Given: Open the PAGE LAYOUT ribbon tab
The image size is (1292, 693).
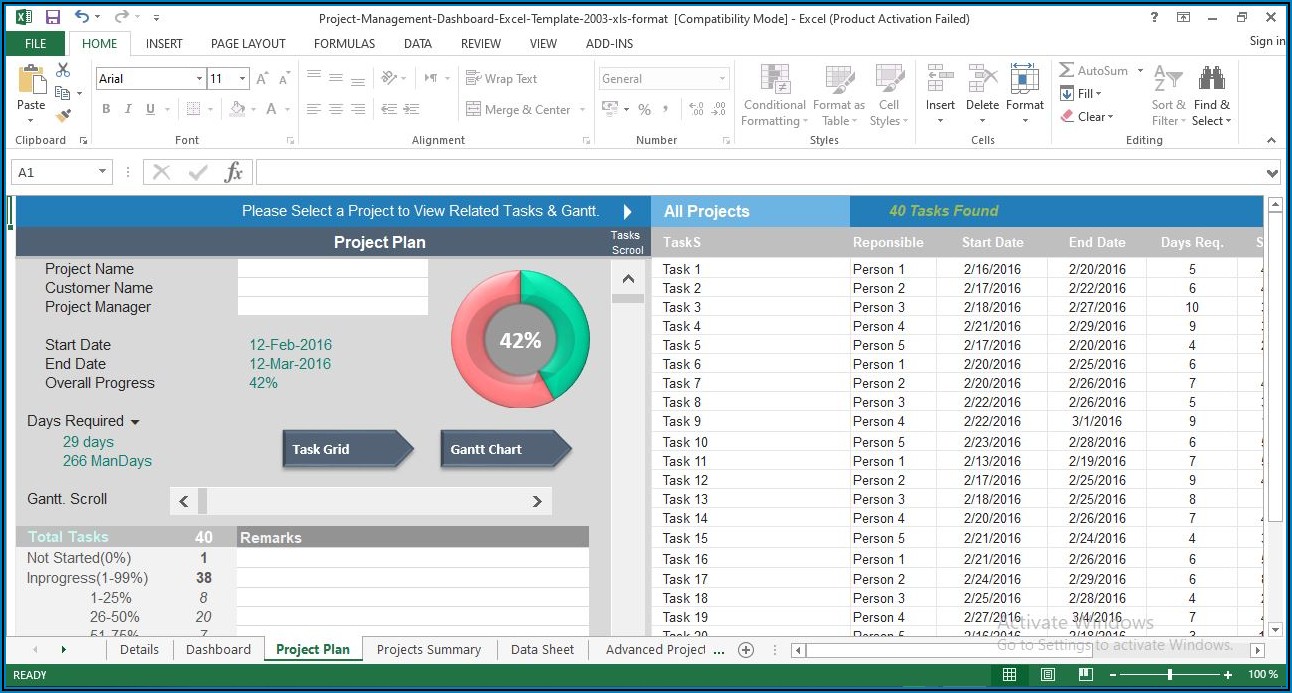Looking at the screenshot, I should (x=248, y=44).
